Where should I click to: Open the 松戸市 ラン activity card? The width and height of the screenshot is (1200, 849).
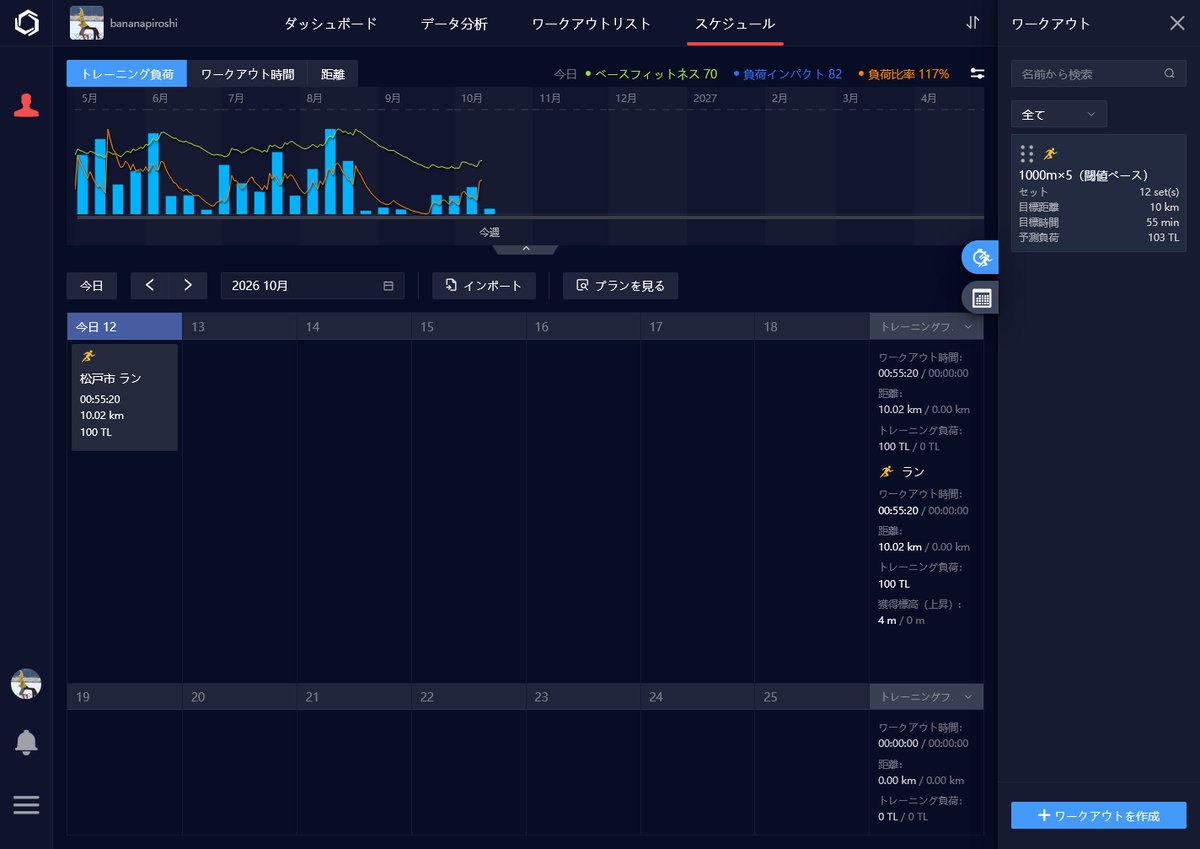tap(125, 397)
